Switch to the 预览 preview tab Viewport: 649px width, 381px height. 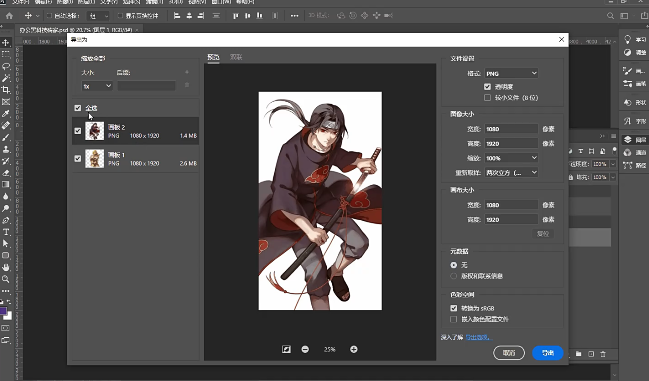tap(213, 57)
